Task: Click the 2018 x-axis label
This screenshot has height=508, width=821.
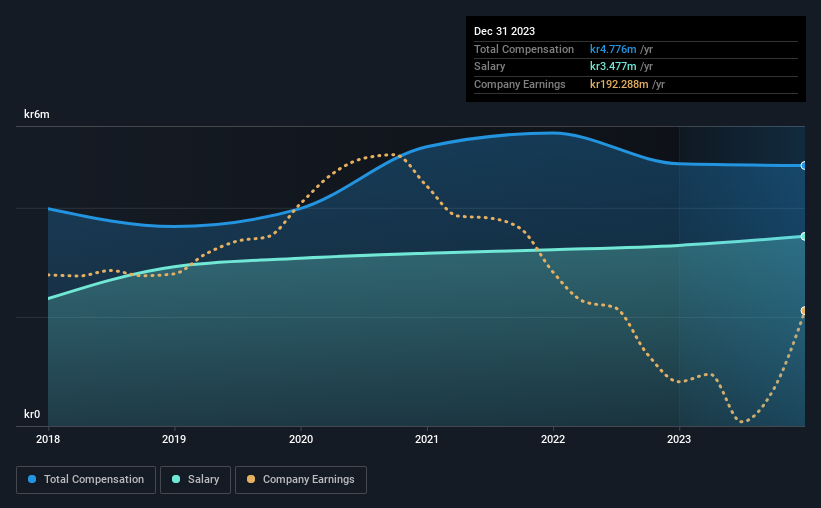Action: point(48,439)
